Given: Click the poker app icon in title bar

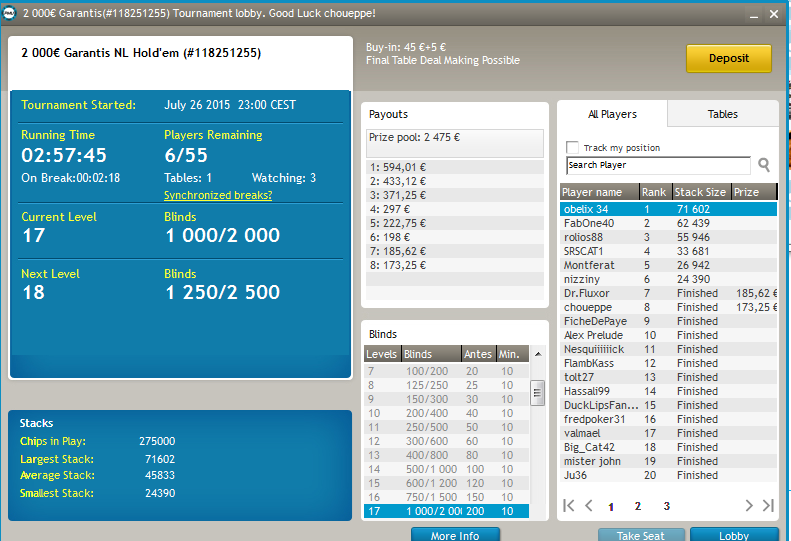Looking at the screenshot, I should coord(9,14).
